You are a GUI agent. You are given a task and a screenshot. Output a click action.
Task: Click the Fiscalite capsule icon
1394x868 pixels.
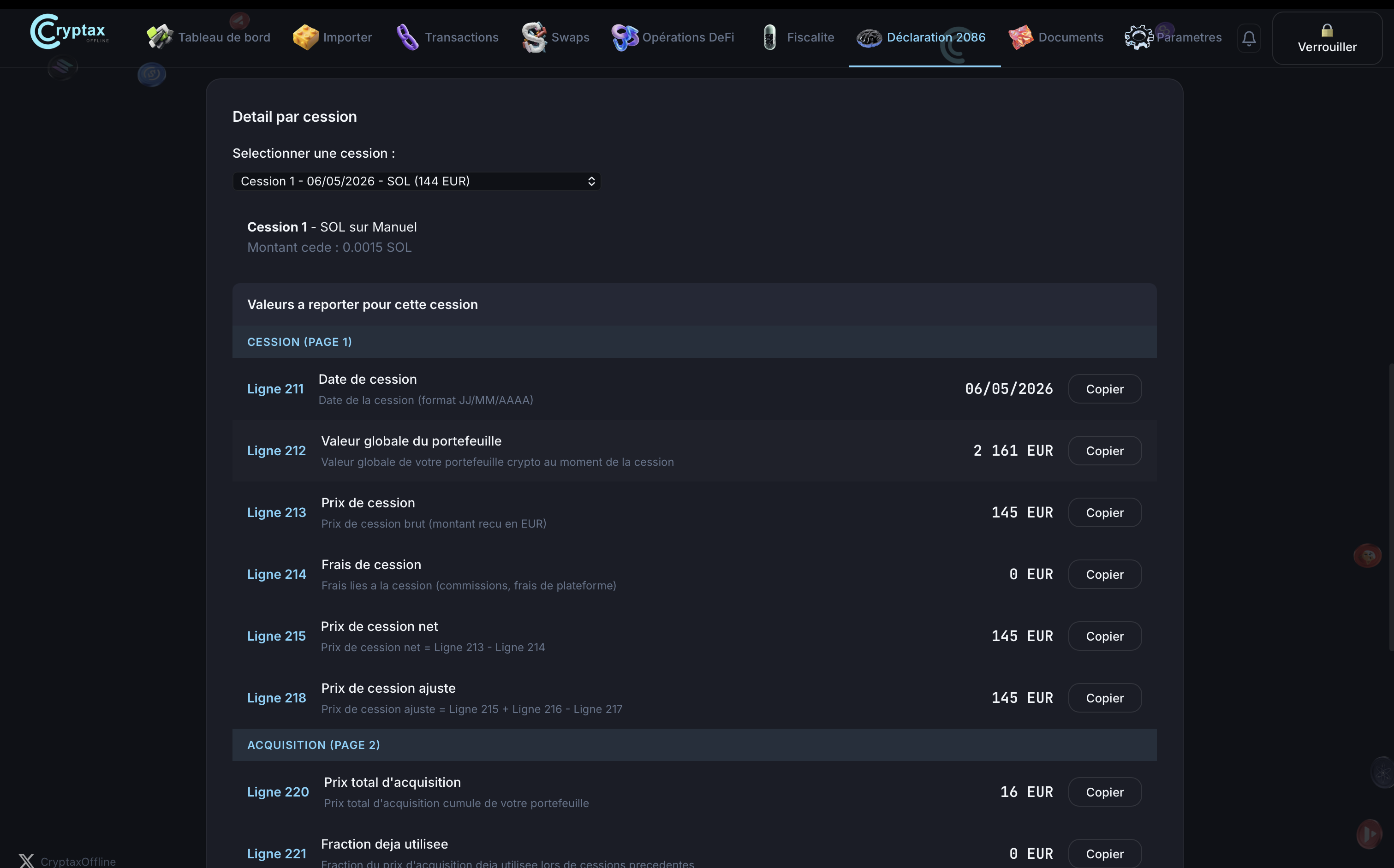[x=770, y=37]
